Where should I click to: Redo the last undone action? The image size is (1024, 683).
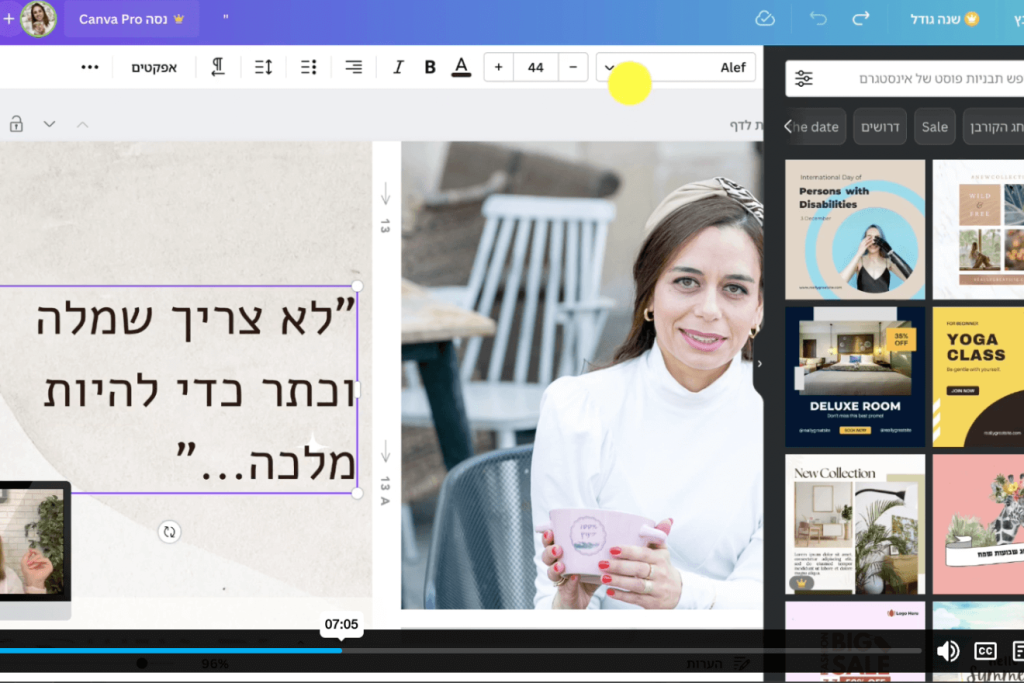click(861, 18)
